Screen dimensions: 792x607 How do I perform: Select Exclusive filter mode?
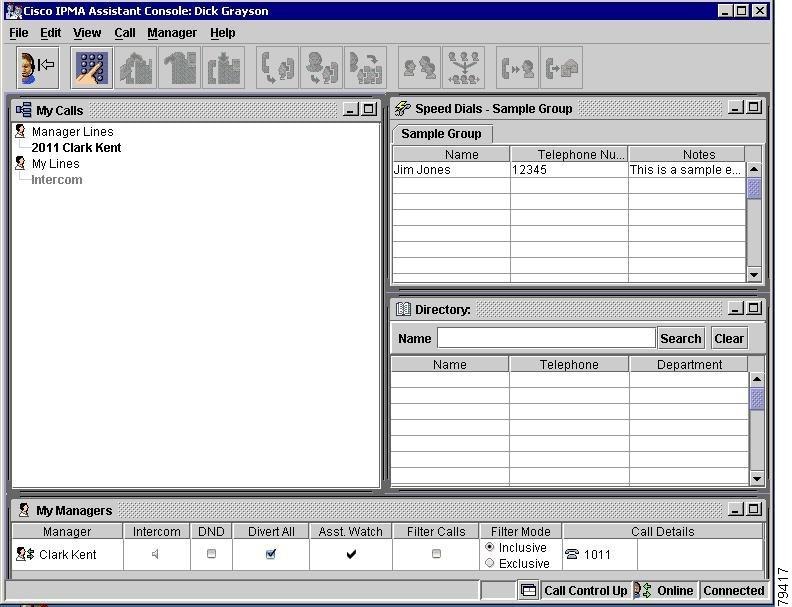coord(489,563)
